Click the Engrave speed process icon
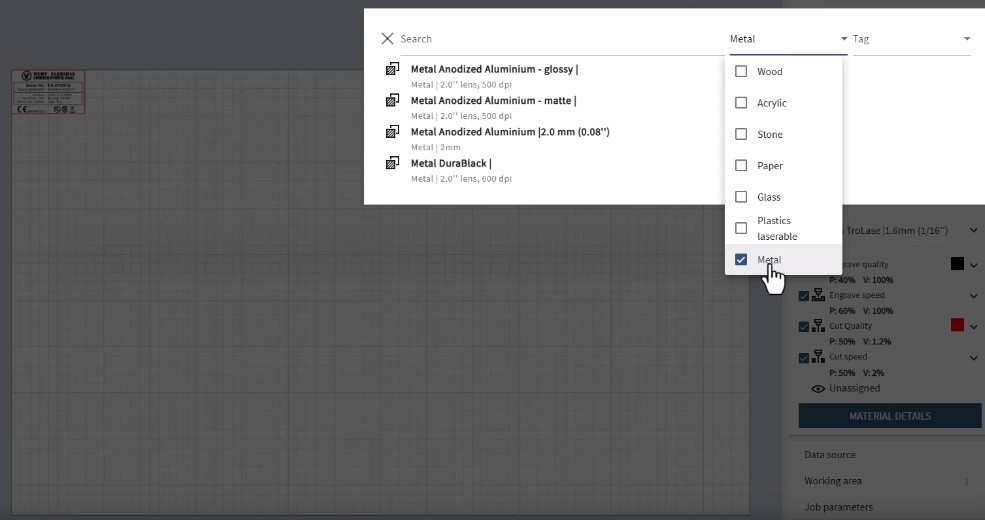The width and height of the screenshot is (985, 520). (x=819, y=296)
